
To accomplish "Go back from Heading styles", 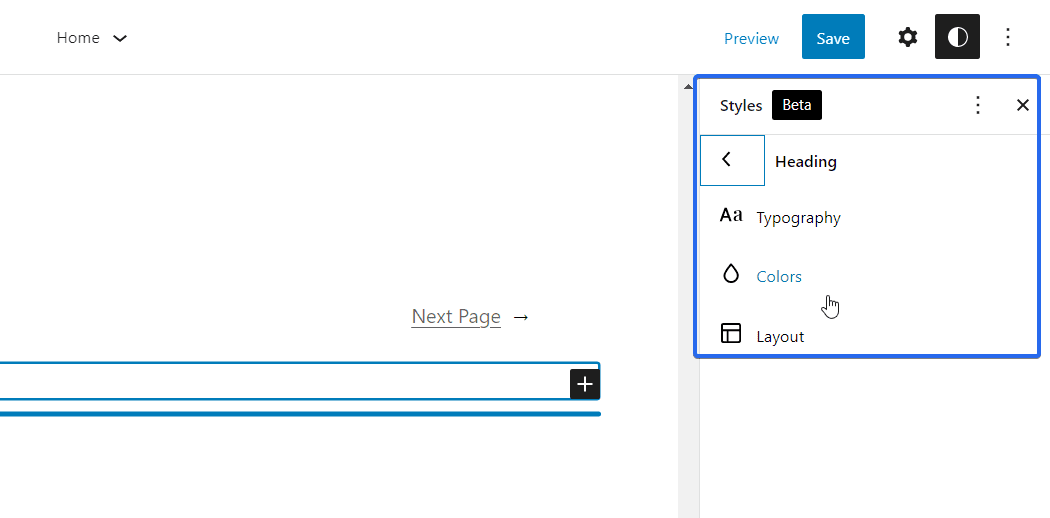I will pos(732,161).
